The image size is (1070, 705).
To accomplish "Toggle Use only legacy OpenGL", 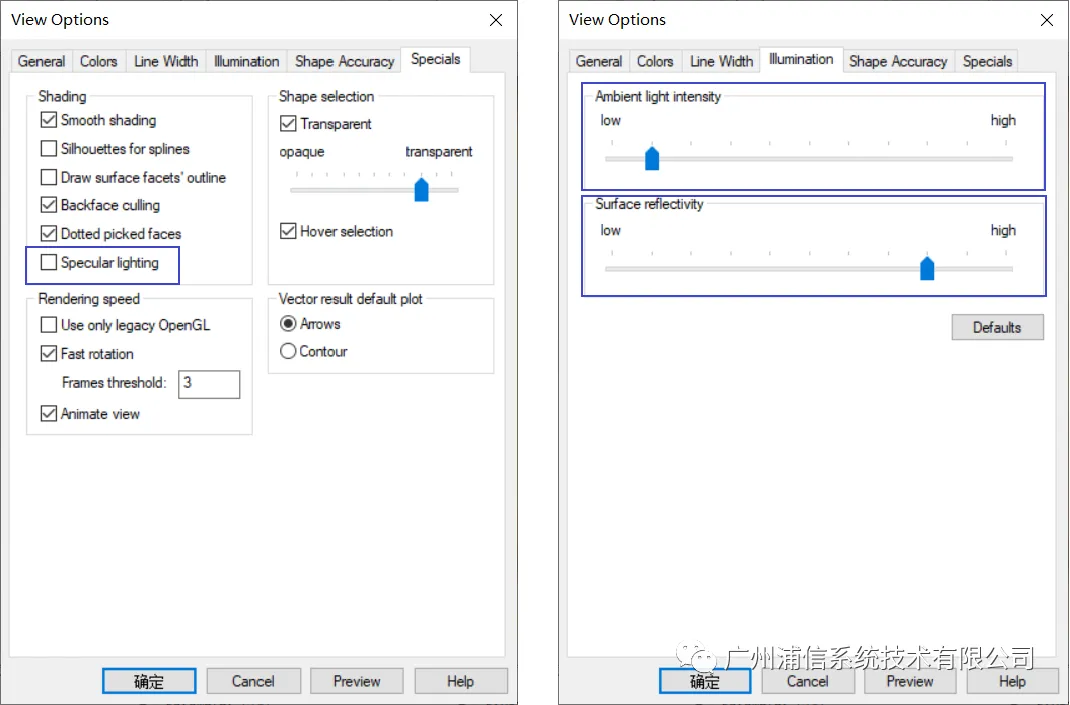I will 48,325.
